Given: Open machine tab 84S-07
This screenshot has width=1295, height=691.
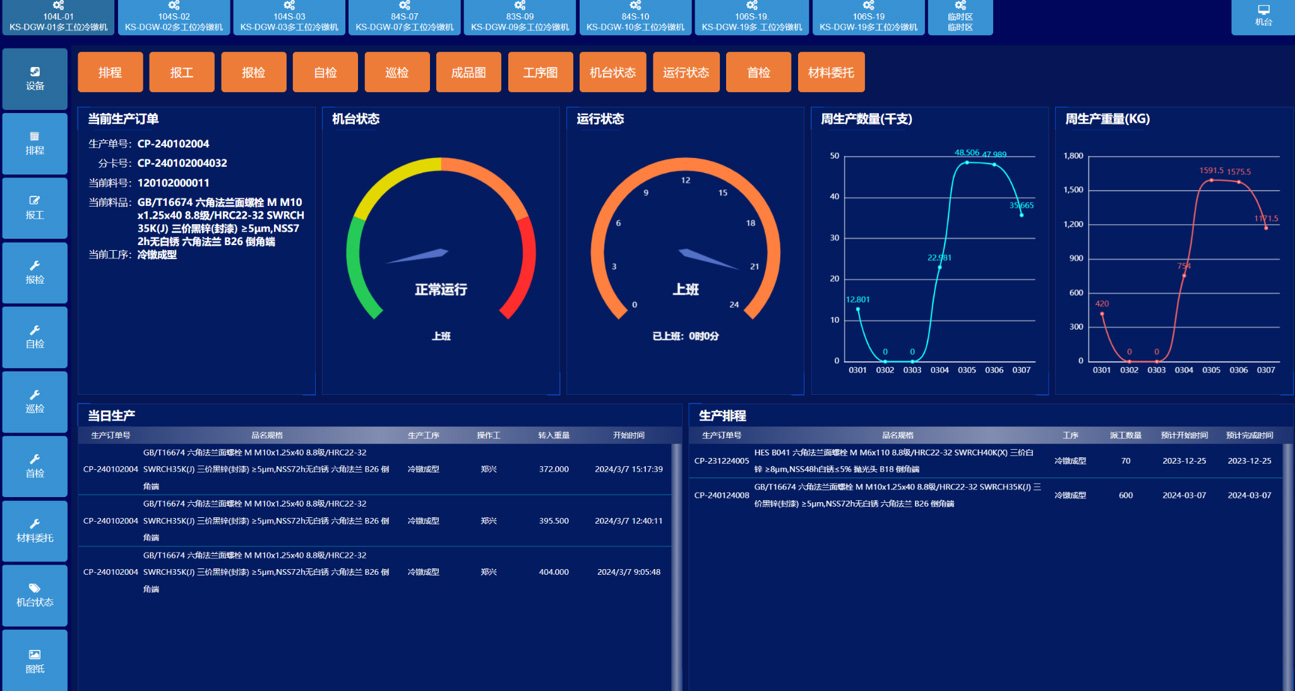Looking at the screenshot, I should point(404,17).
